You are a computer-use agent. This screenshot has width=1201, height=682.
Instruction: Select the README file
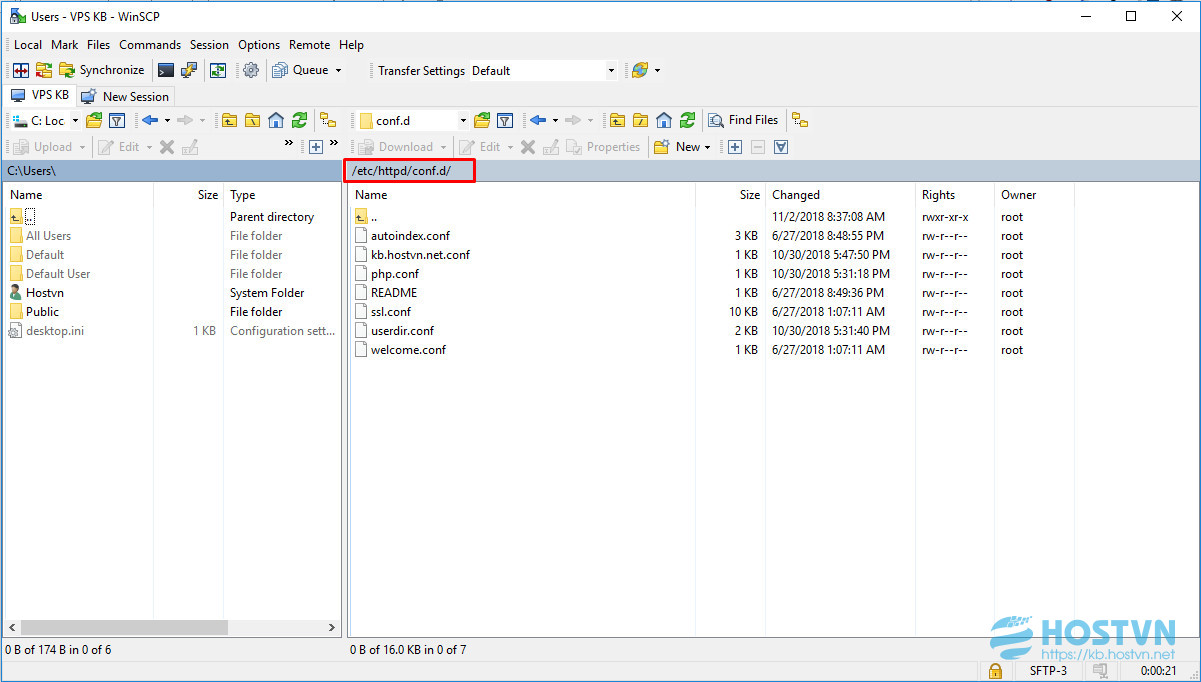[x=394, y=293]
